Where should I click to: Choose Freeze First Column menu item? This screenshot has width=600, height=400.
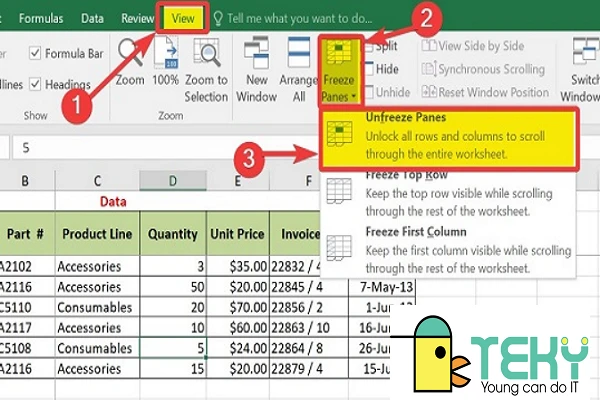point(448,250)
